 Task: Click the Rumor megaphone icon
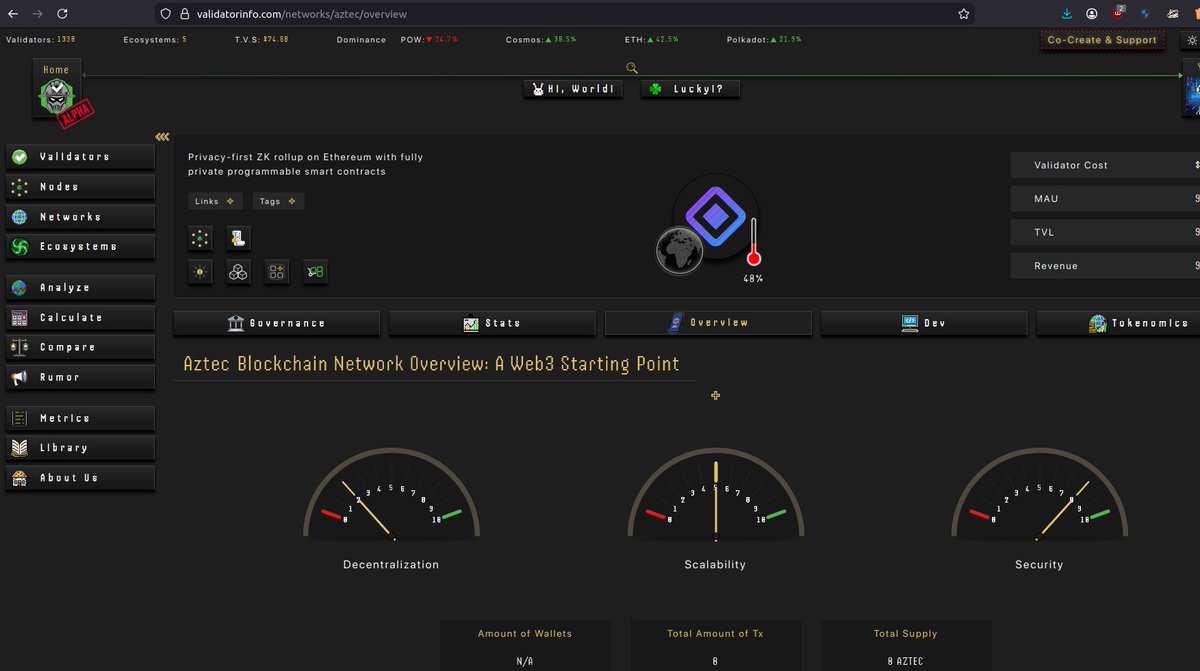[19, 378]
